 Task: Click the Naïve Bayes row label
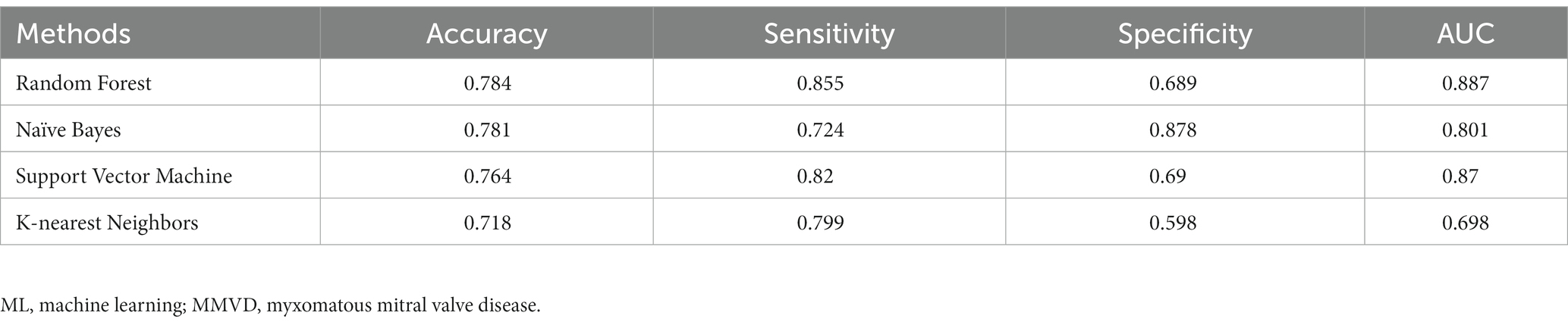tap(68, 130)
